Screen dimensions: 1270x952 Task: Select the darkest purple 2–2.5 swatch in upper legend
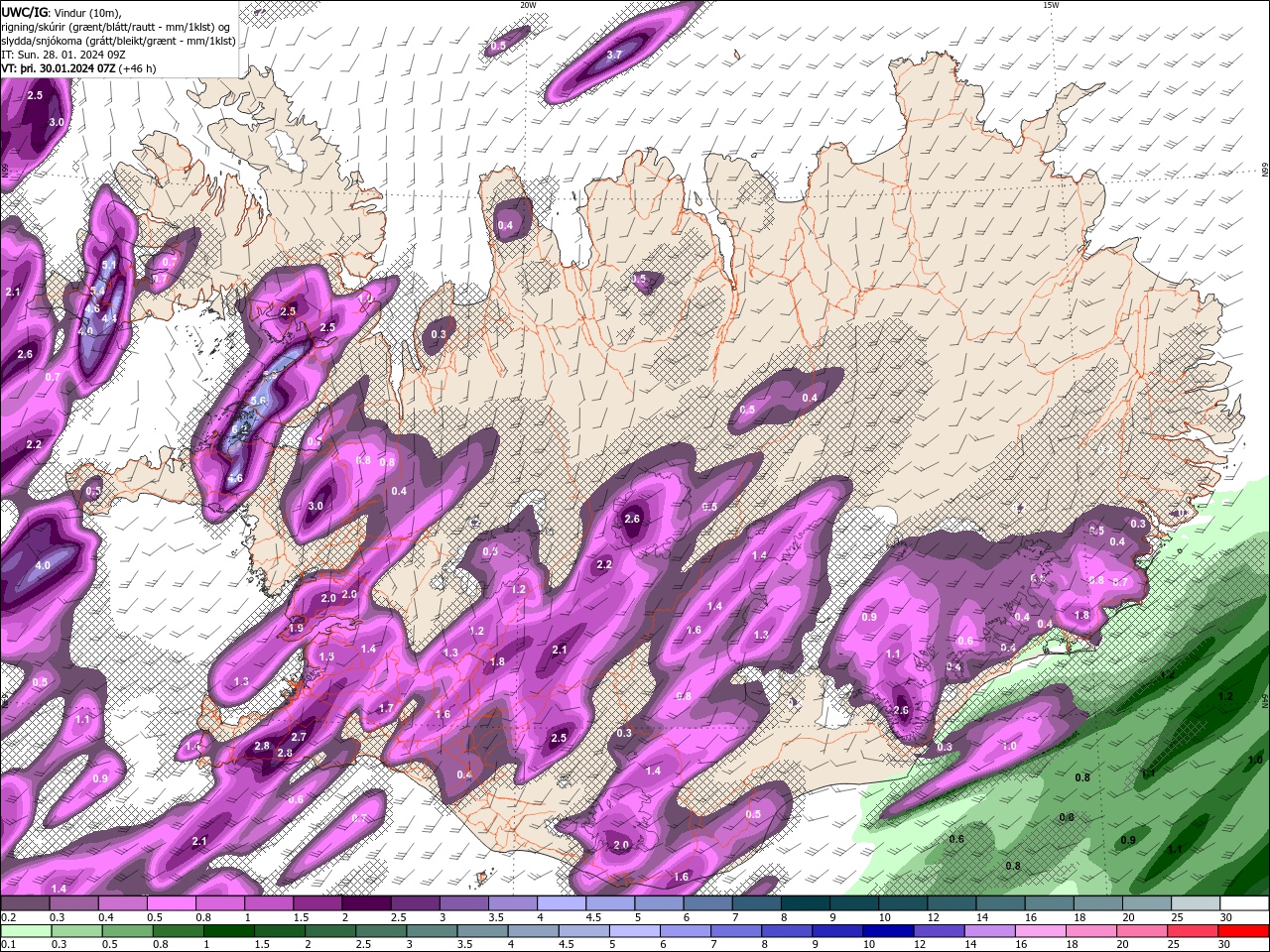pos(365,903)
